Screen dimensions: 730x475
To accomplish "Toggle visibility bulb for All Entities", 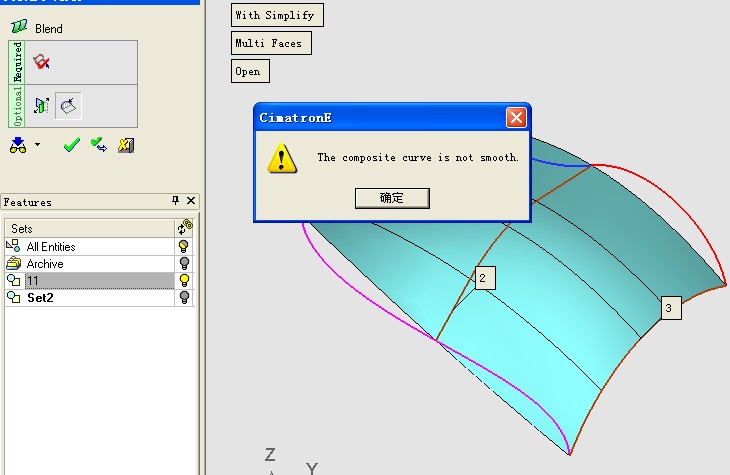I will (x=184, y=246).
